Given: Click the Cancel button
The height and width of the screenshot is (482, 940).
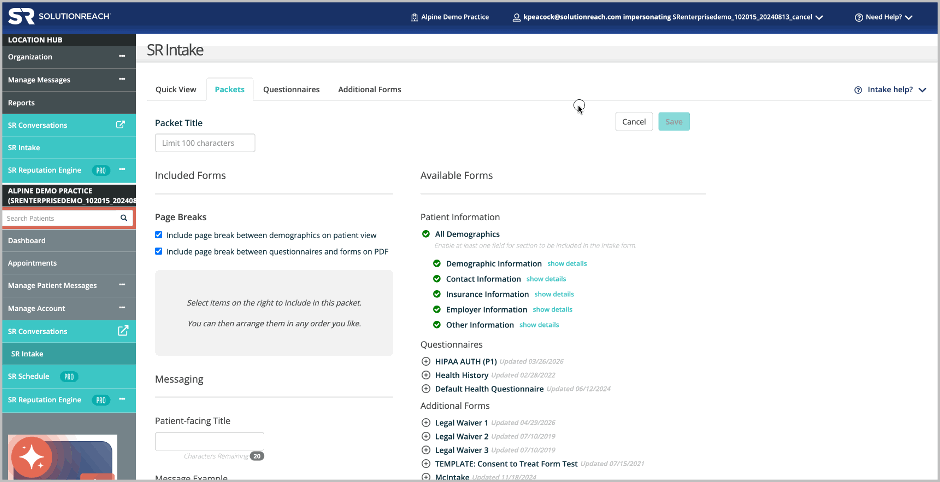Looking at the screenshot, I should coord(634,122).
